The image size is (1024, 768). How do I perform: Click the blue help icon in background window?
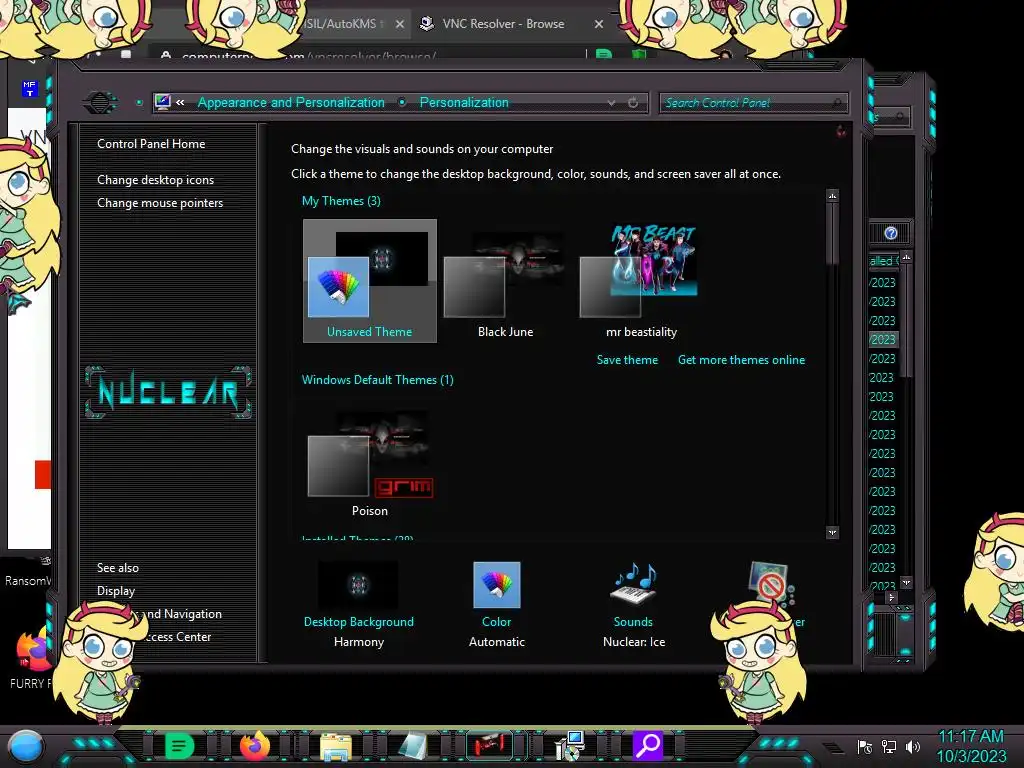click(891, 233)
